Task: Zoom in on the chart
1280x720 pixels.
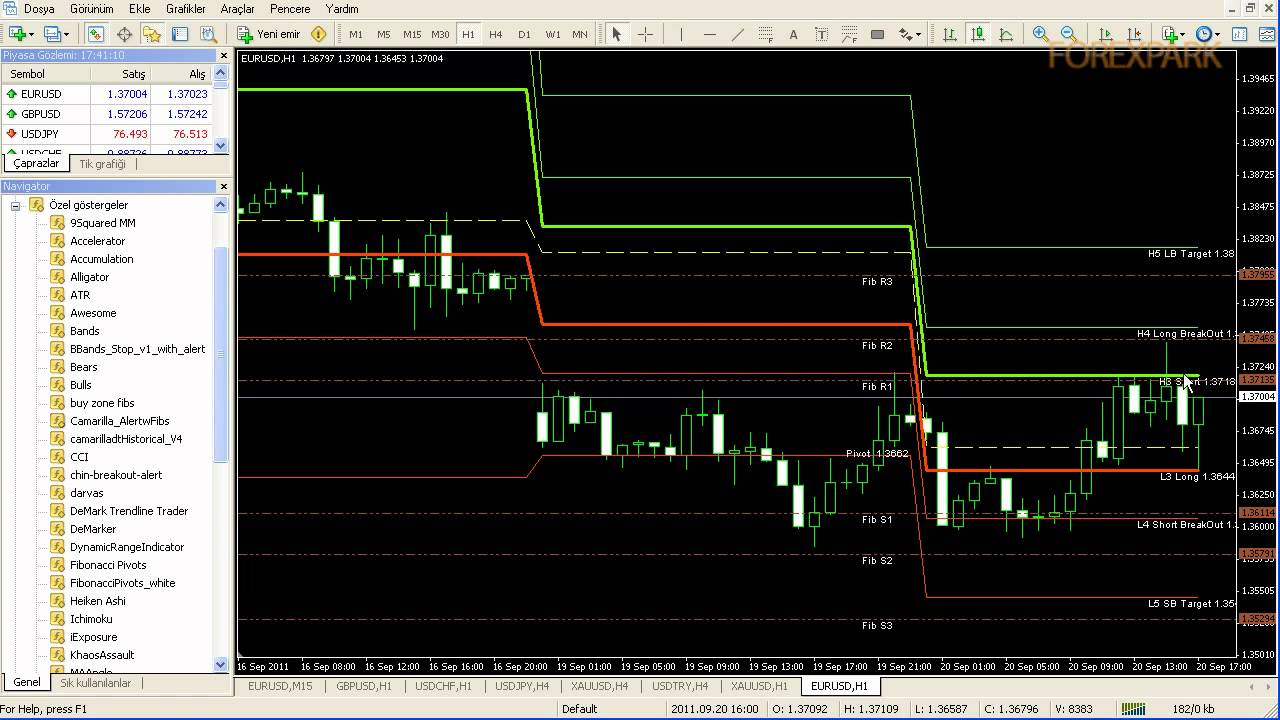Action: point(1041,34)
